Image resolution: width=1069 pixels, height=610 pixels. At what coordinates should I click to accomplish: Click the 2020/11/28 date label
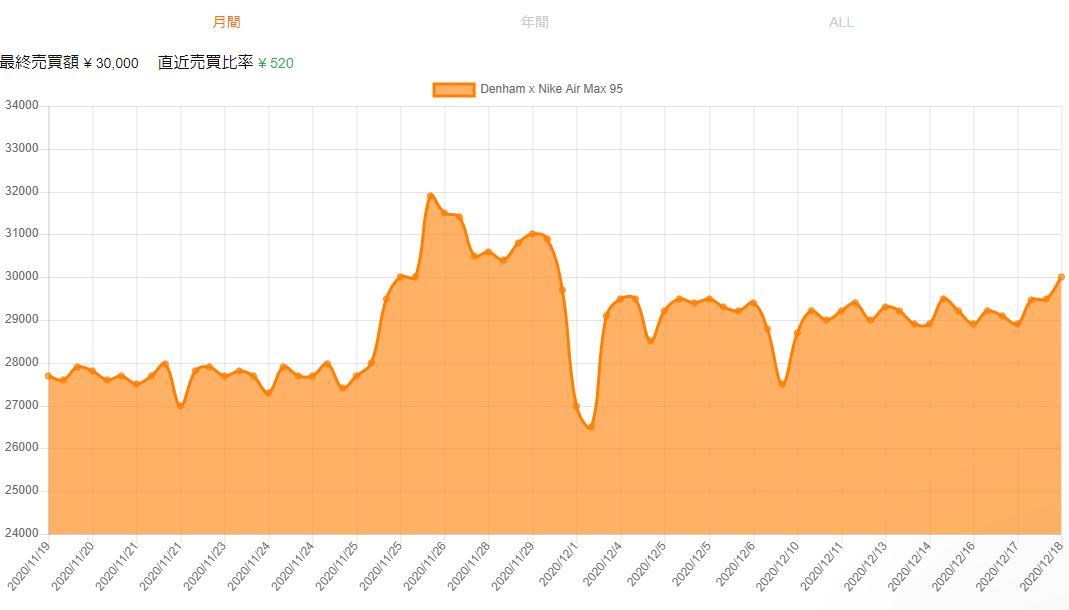[469, 566]
